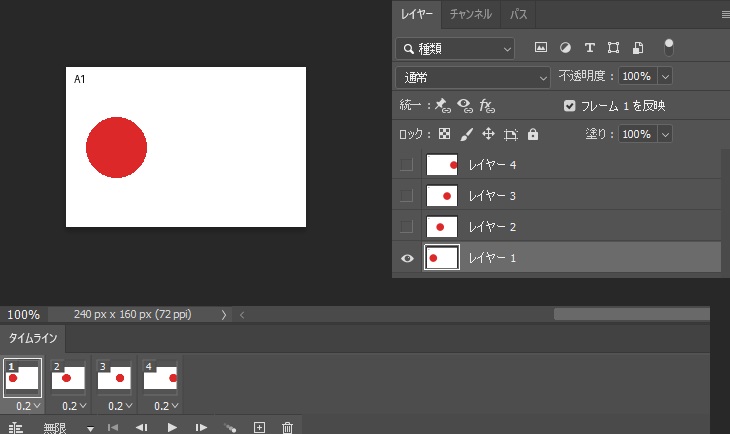Lock artboard nesting icon
Image resolution: width=730 pixels, height=434 pixels.
pyautogui.click(x=510, y=135)
